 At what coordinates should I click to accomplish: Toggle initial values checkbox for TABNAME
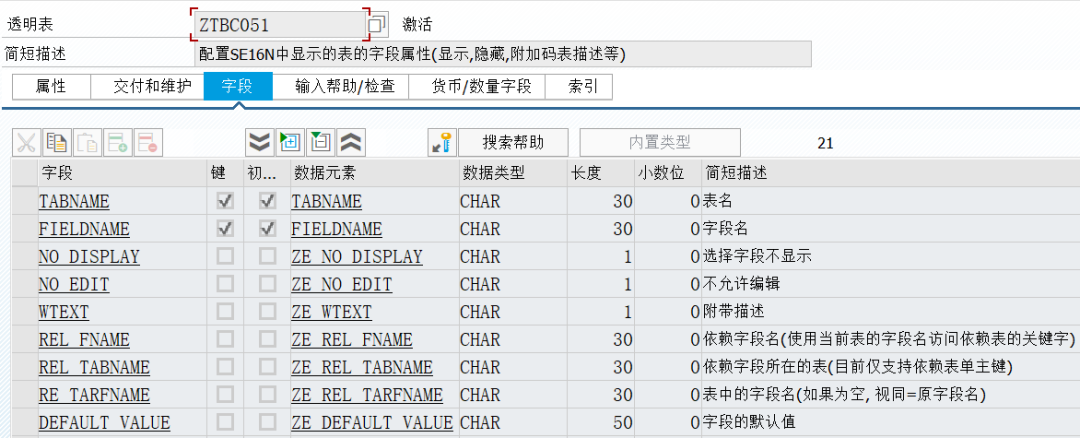coord(267,200)
